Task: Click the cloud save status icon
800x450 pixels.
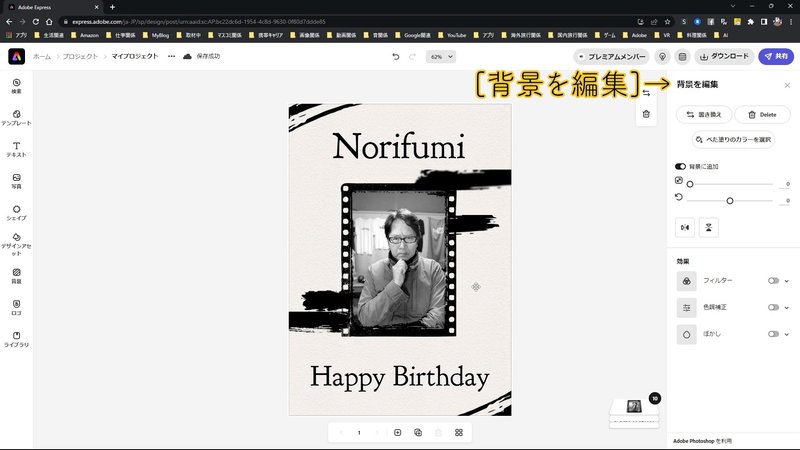Action: click(187, 56)
